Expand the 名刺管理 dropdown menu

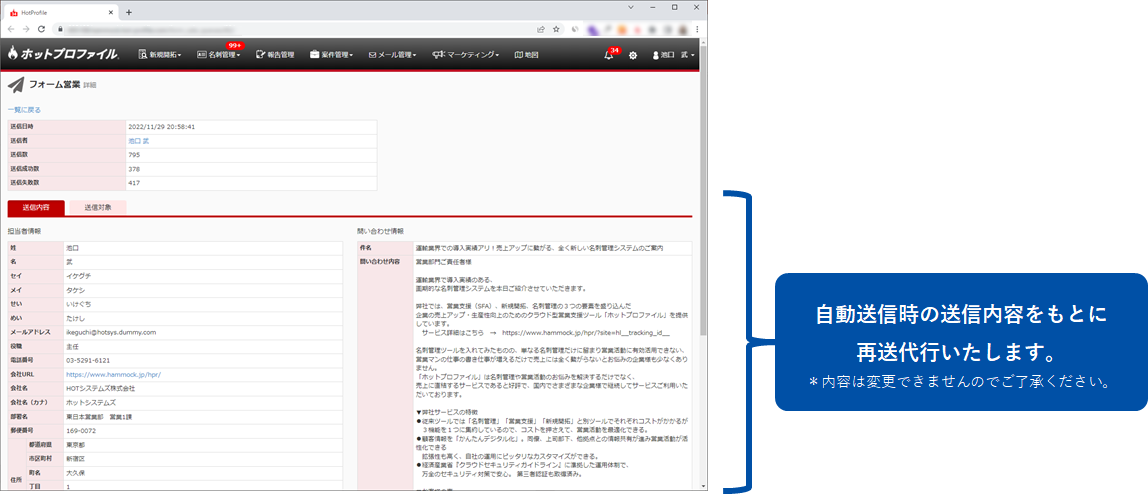click(x=218, y=55)
